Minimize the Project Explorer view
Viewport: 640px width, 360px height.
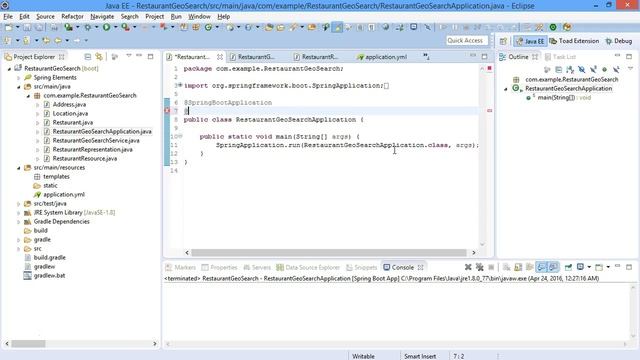(139, 56)
